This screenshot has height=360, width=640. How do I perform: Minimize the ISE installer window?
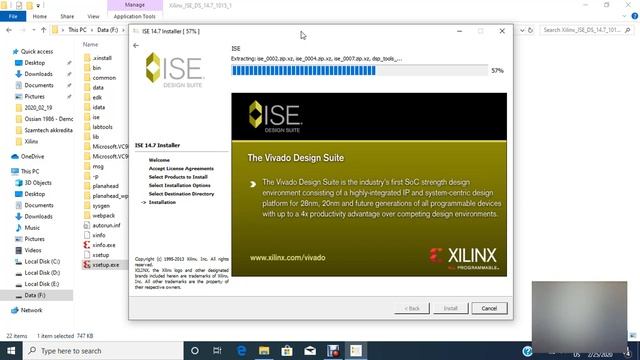pos(460,31)
